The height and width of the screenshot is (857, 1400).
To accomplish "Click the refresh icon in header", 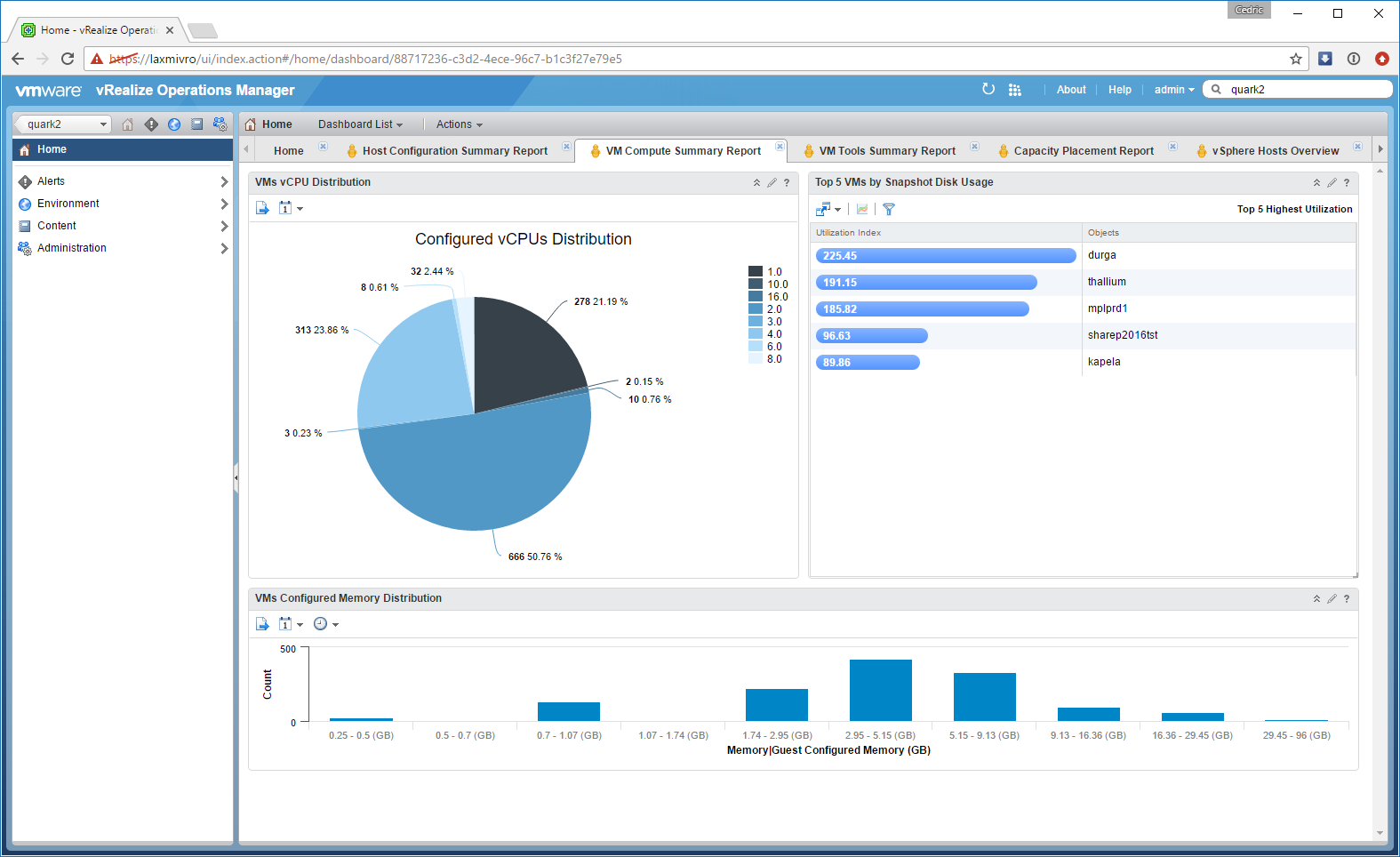I will coord(988,89).
